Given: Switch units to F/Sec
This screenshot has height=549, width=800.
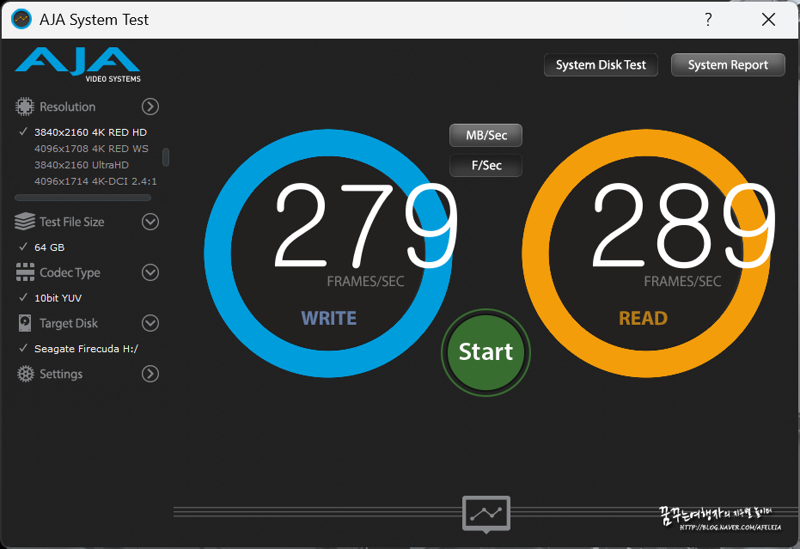Looking at the screenshot, I should (x=486, y=165).
